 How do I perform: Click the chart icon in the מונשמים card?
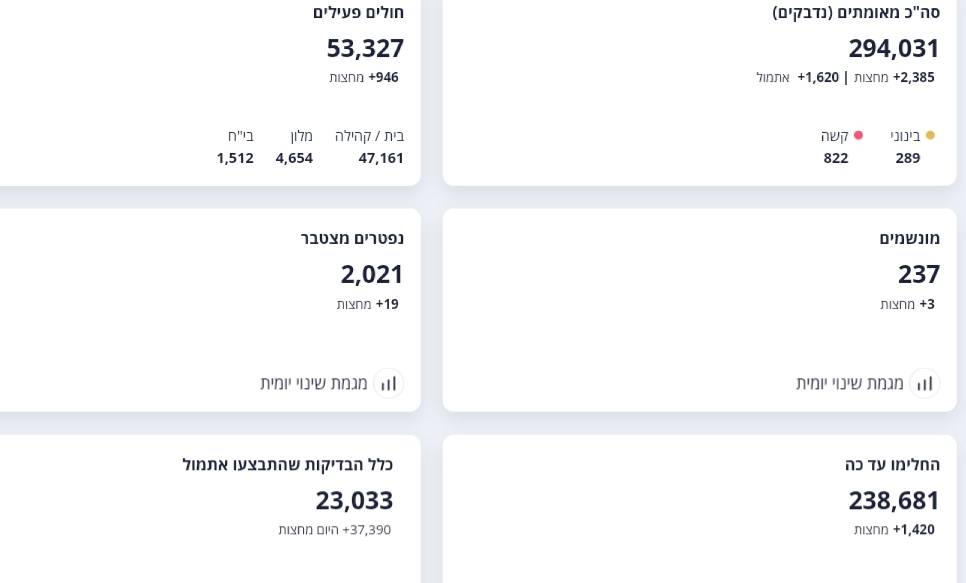click(x=924, y=383)
